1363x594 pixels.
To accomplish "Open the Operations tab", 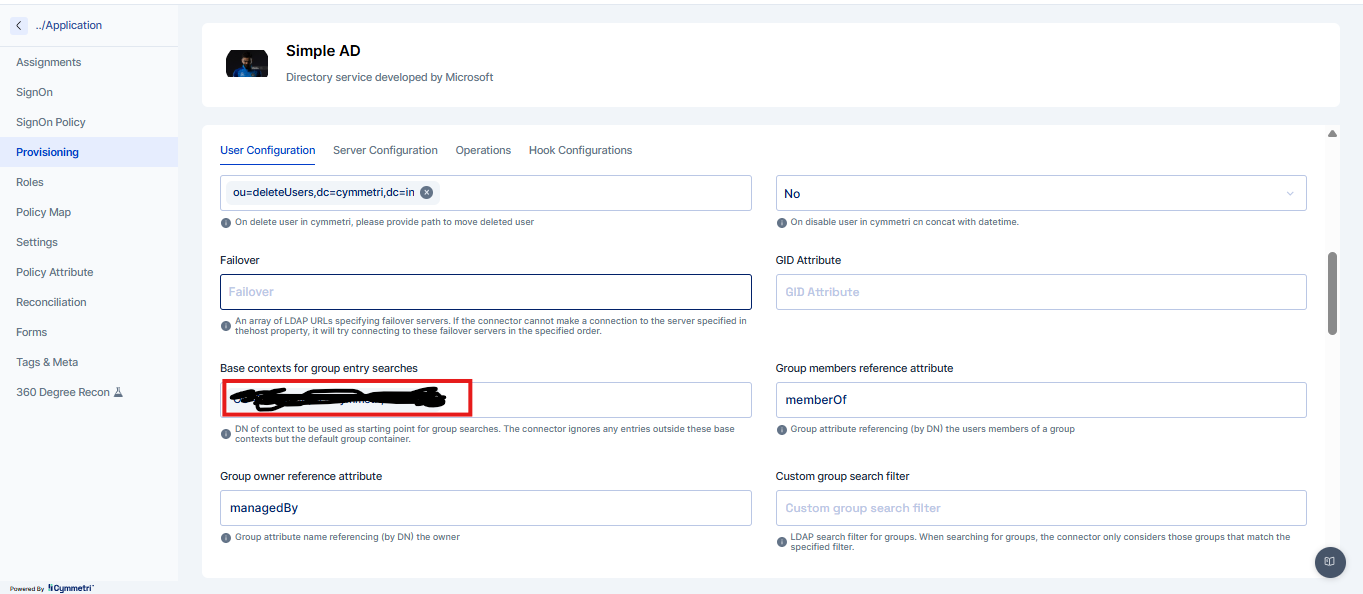I will pos(483,150).
